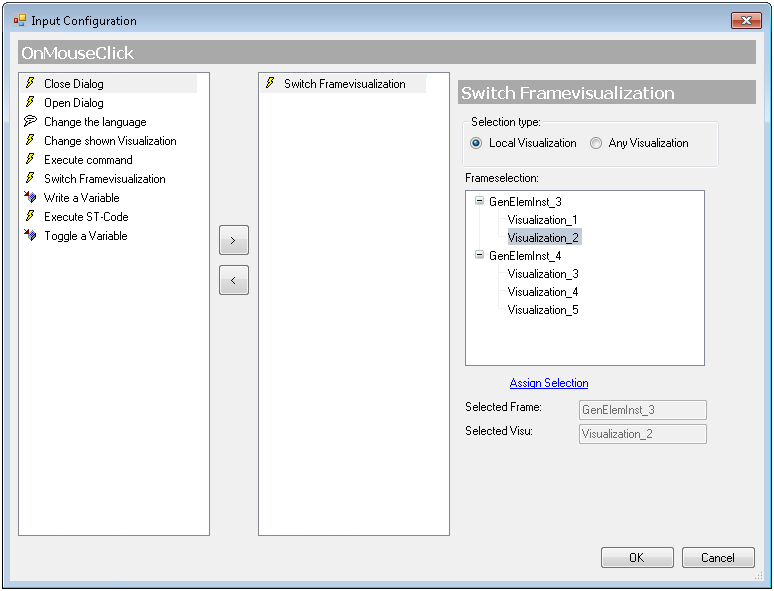This screenshot has width=774, height=591.
Task: Close the Input Configuration window
Action: 746,20
